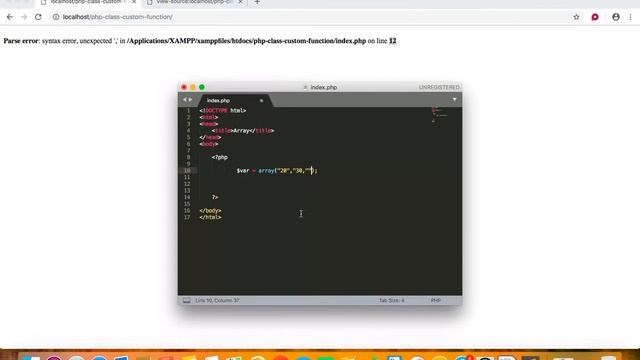Close the view-source browser tab
Screen dimensions: 640x360
click(240, 2)
